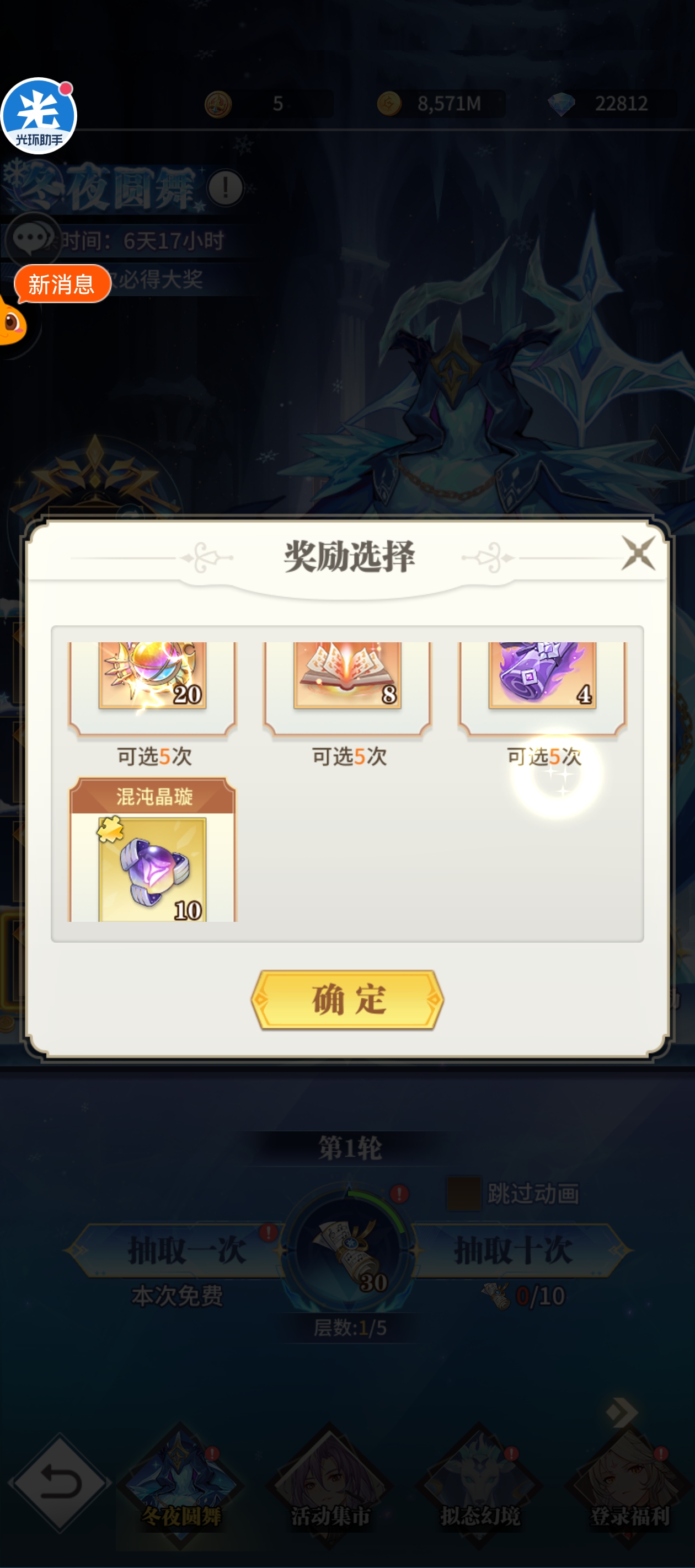Confirm selection with the 确定 button
Viewport: 695px width, 1568px height.
click(347, 1000)
